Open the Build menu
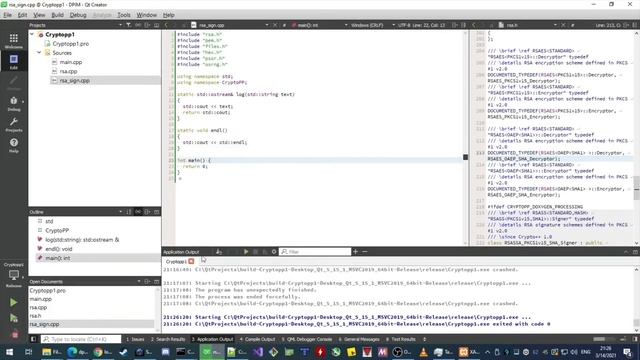Screen dimensions: 640x360 click(58, 15)
